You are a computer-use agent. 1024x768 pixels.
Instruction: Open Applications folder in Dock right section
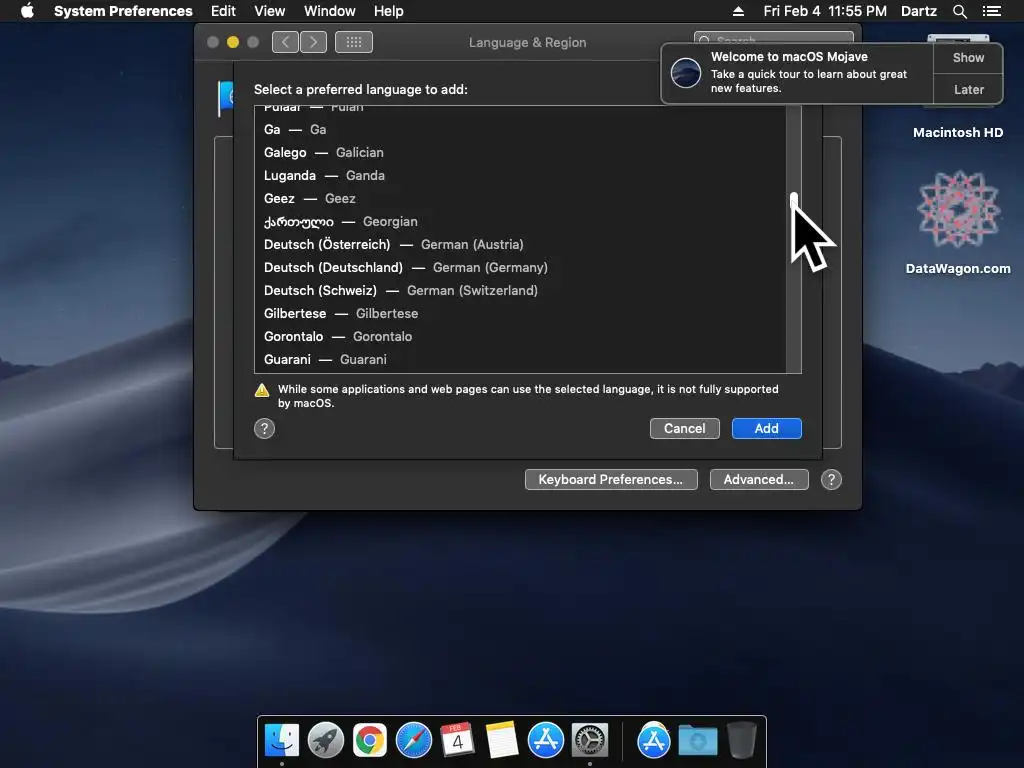(x=654, y=741)
